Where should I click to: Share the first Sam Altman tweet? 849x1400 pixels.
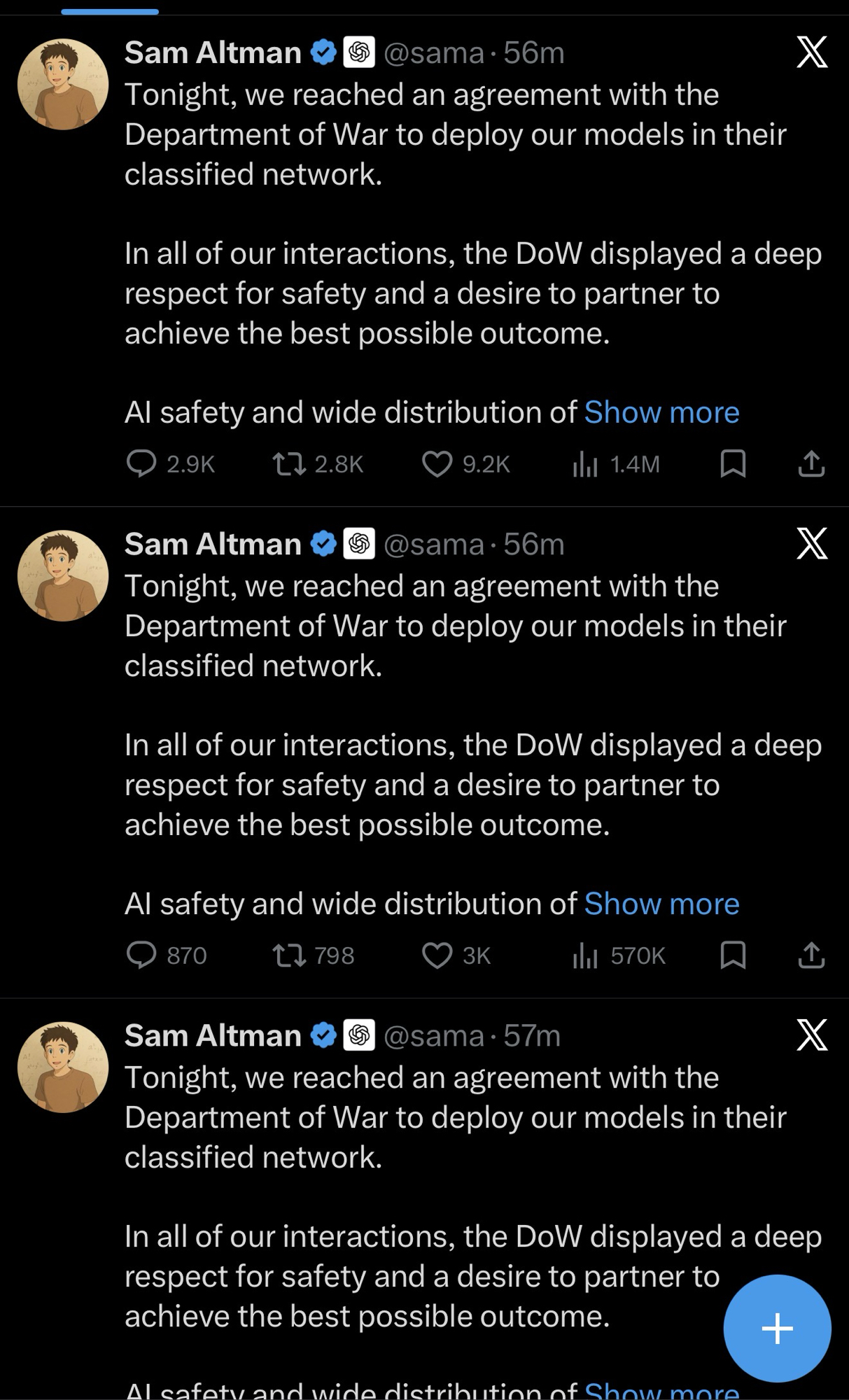[811, 463]
